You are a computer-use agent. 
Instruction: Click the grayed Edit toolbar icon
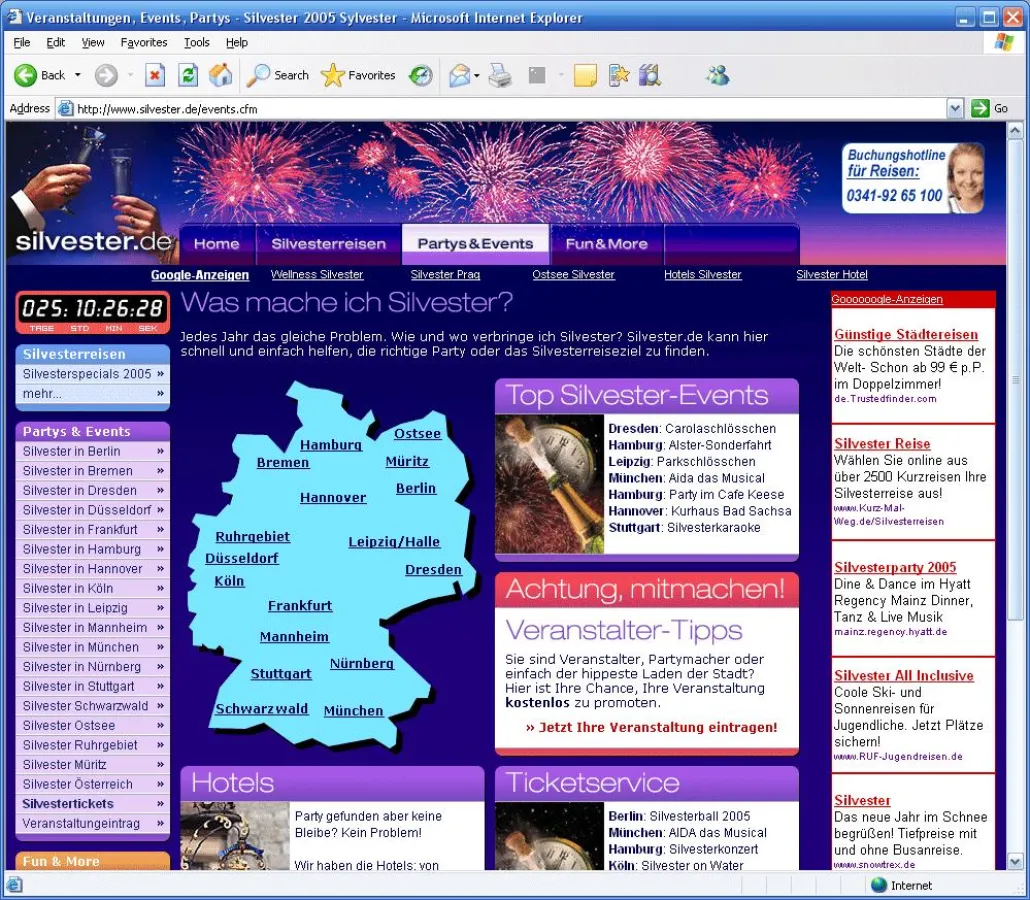(x=537, y=76)
